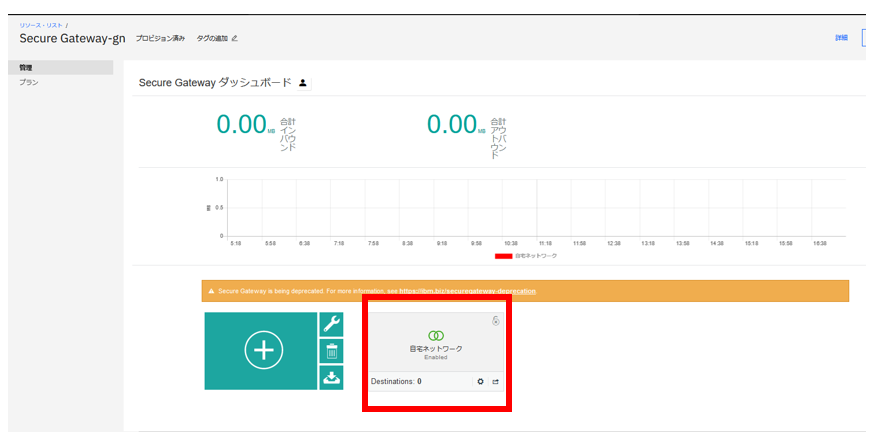Click the red 自宅ネットワーク legend swatch
Image resolution: width=877 pixels, height=432 pixels.
[503, 256]
